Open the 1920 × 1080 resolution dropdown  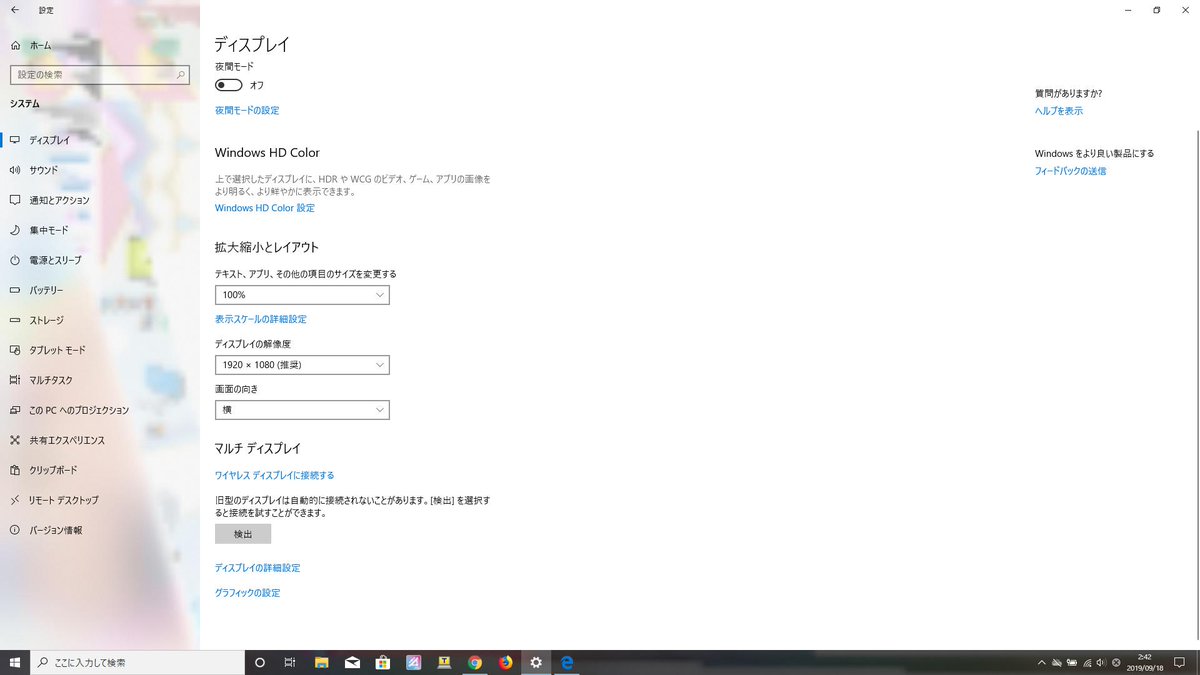[302, 365]
